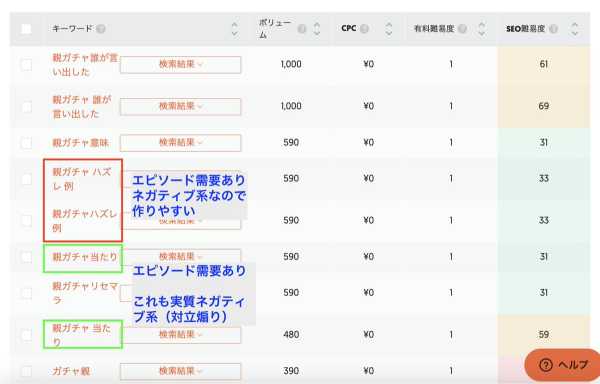Click the info icon beside 有料難易度 header
Viewport: 600px width, 384px height.
[462, 29]
